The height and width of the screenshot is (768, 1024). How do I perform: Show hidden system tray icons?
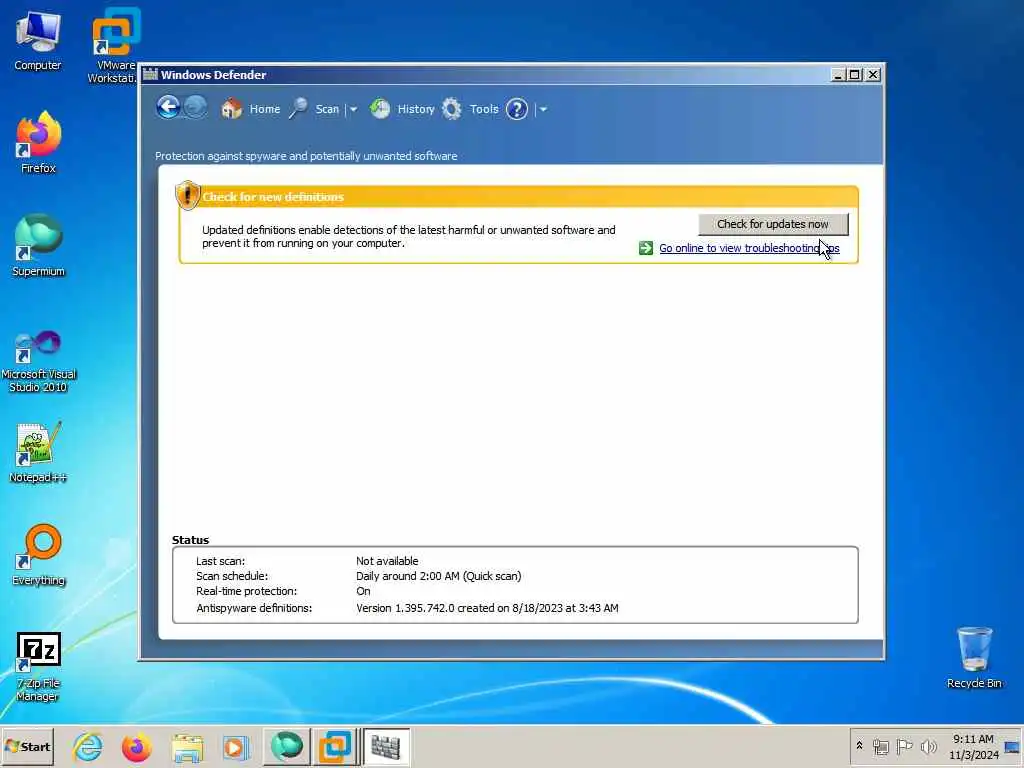pyautogui.click(x=859, y=746)
